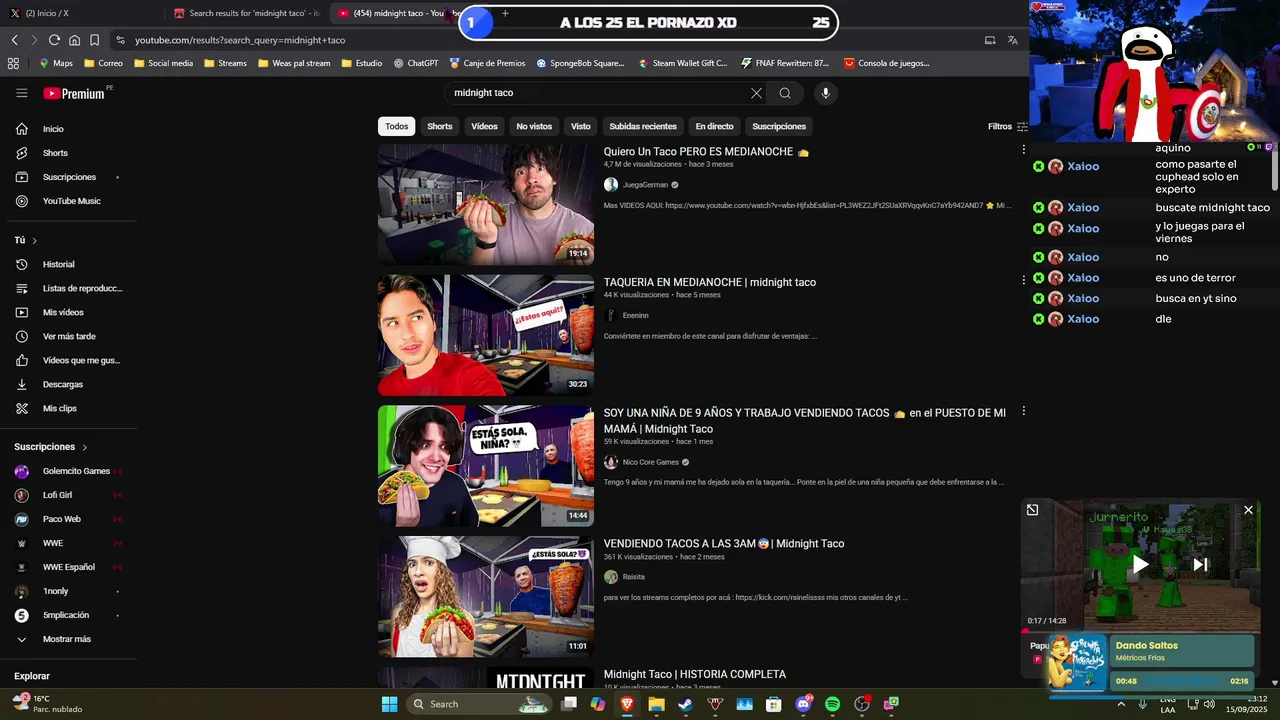Open the WWE Español subscription
The width and height of the screenshot is (1280, 720).
pyautogui.click(x=68, y=567)
